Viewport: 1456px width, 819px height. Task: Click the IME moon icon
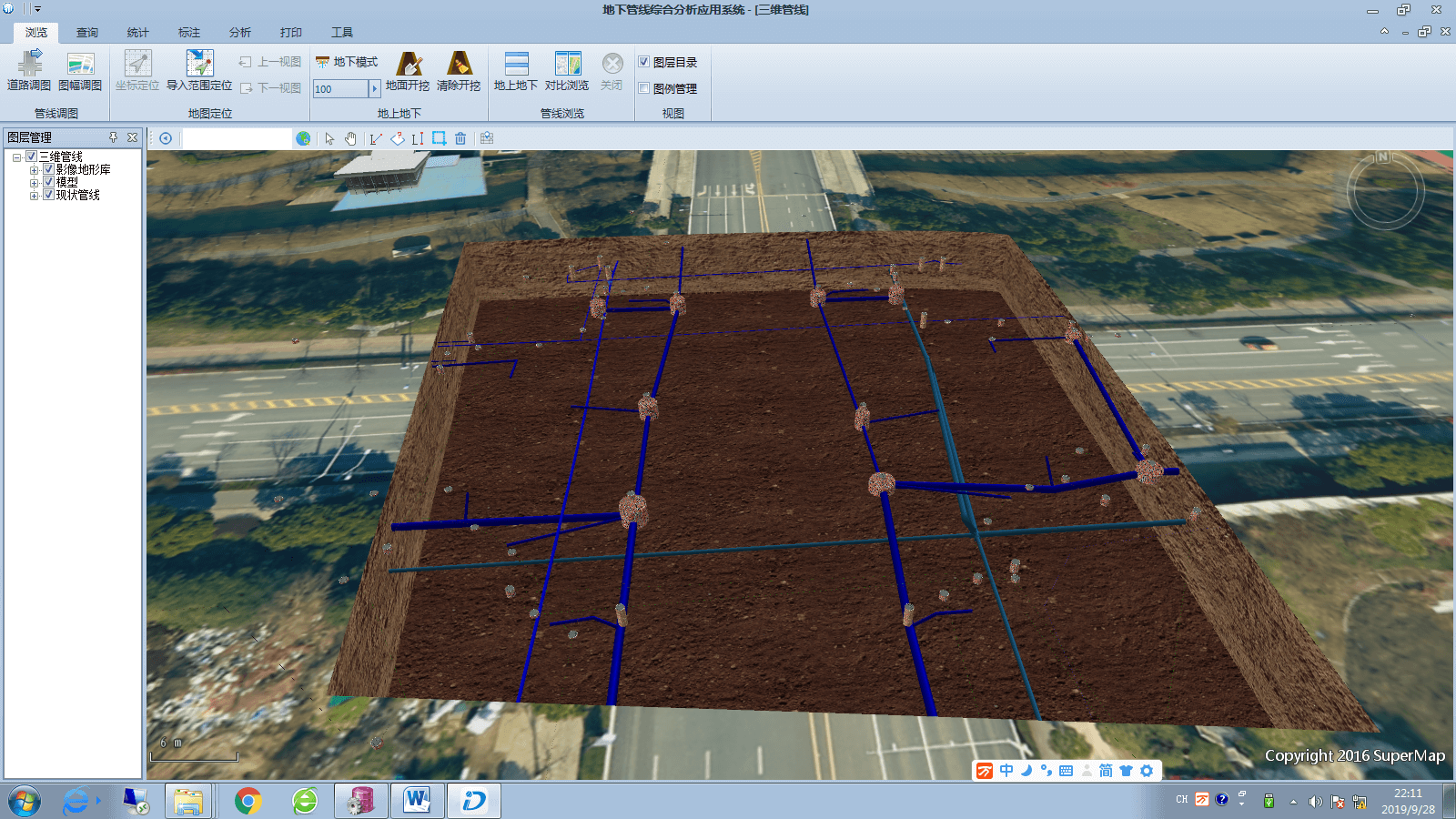point(1026,771)
